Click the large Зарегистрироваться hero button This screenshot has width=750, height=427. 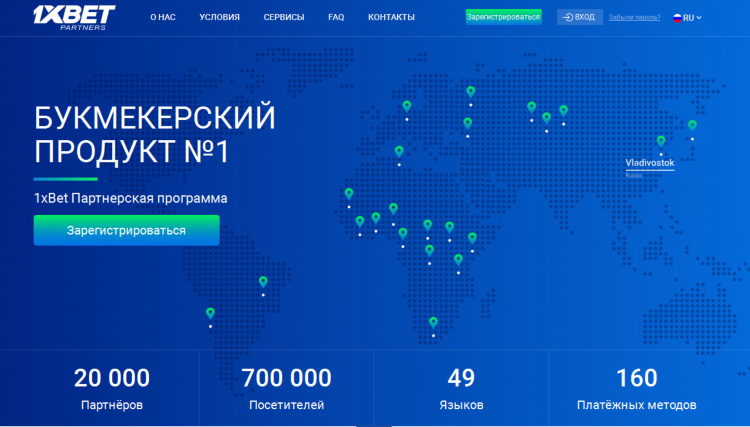tap(127, 230)
